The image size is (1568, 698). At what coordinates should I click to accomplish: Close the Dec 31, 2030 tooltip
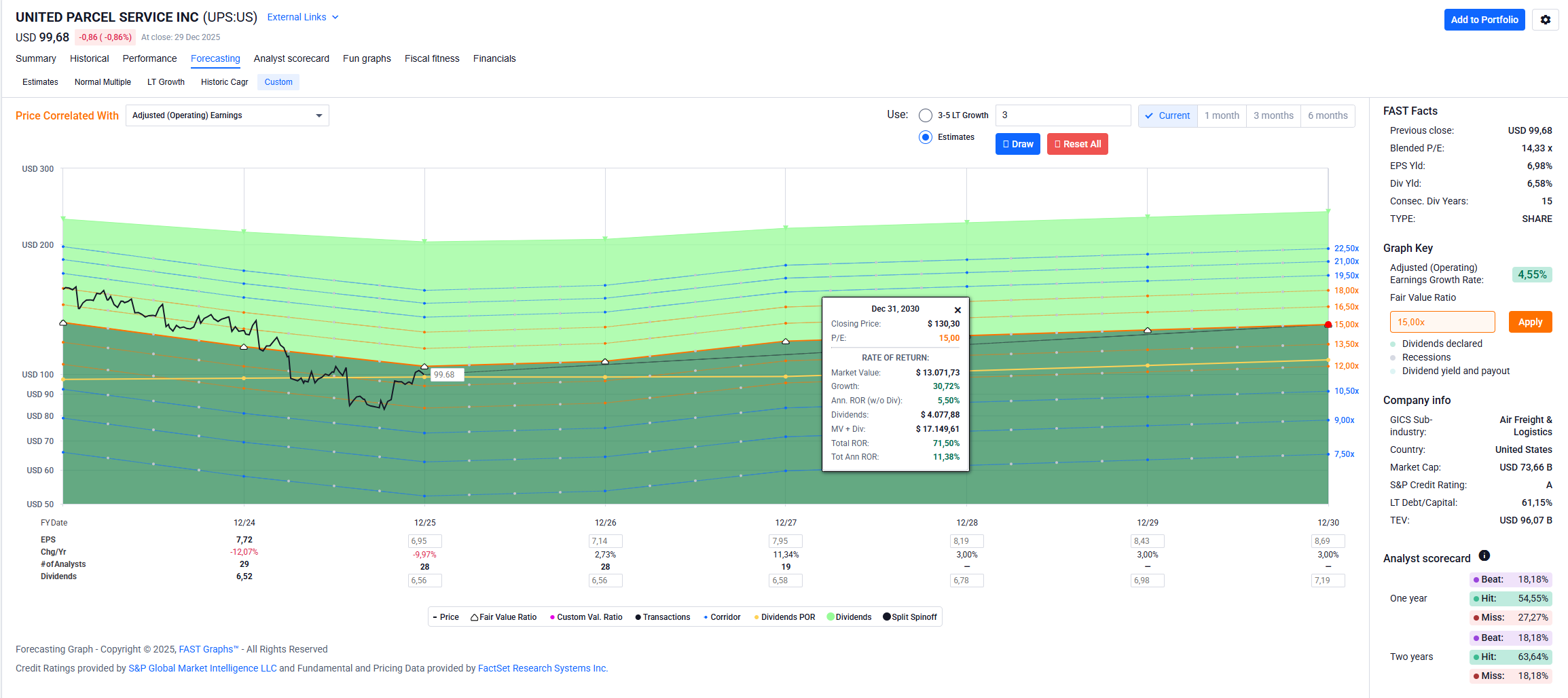[958, 310]
